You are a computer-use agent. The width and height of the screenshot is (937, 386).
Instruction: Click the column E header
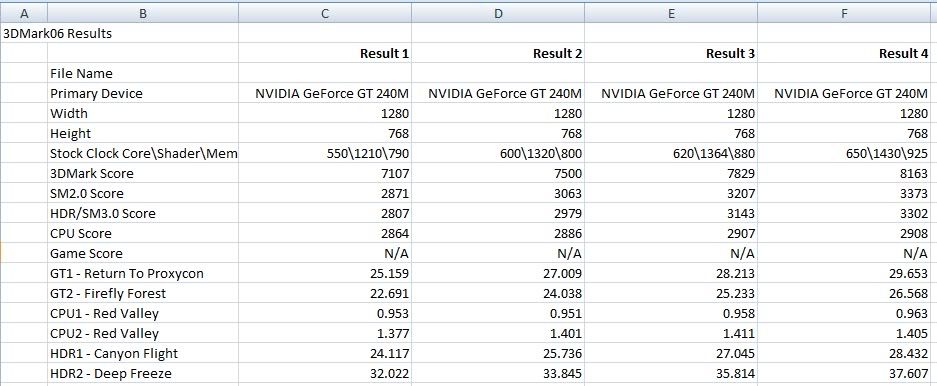[671, 13]
